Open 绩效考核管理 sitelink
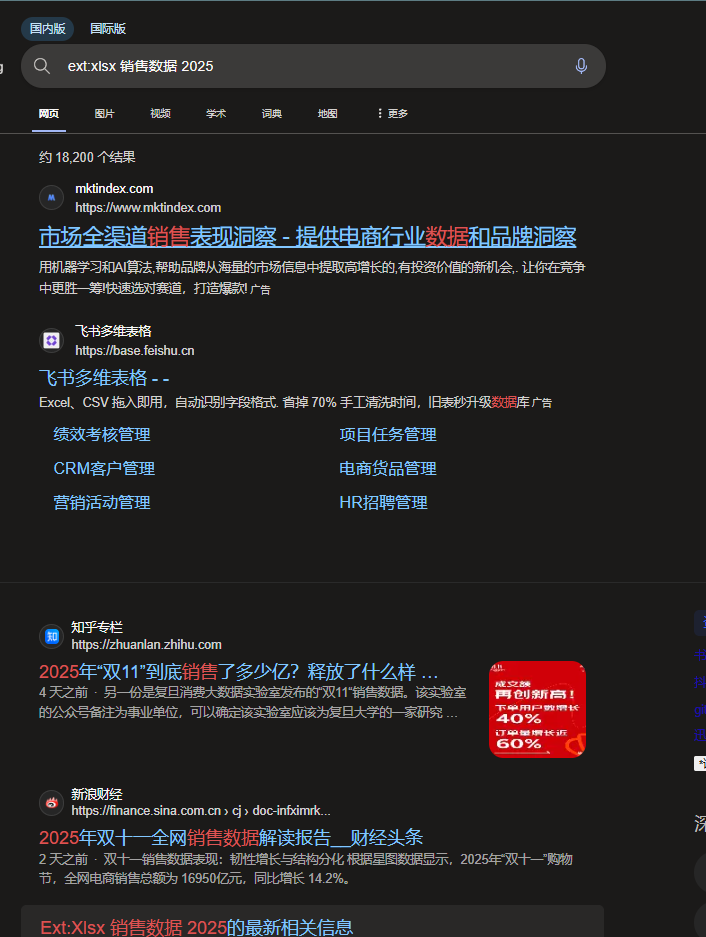Screen dimensions: 706x937 coord(102,434)
